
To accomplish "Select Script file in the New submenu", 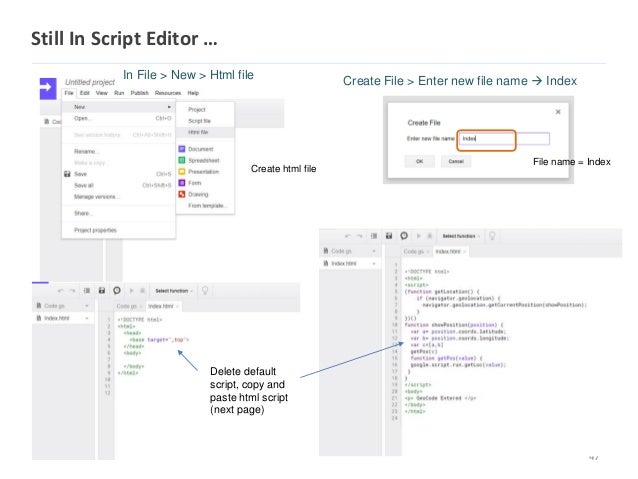I will pos(205,121).
